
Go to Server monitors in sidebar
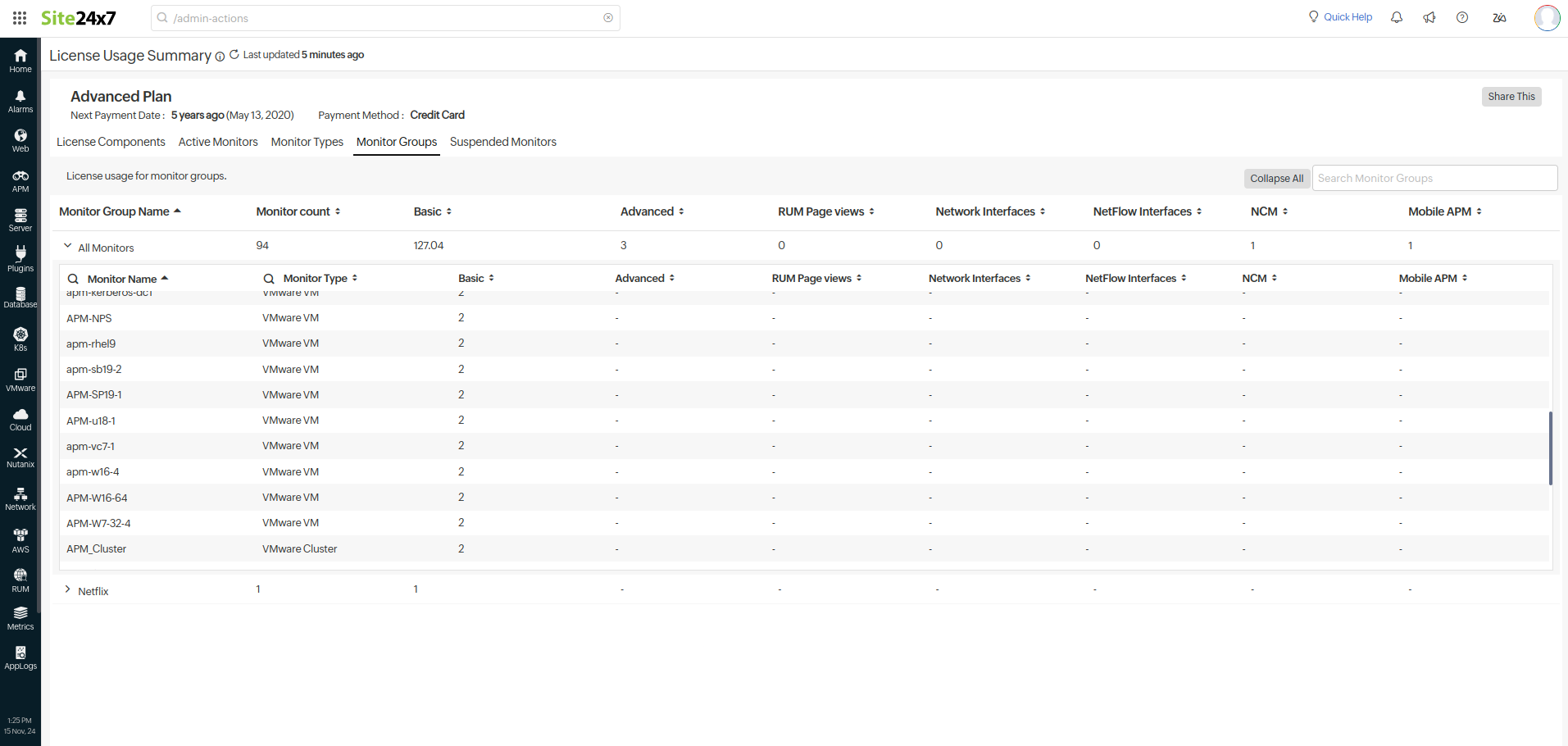(x=20, y=220)
